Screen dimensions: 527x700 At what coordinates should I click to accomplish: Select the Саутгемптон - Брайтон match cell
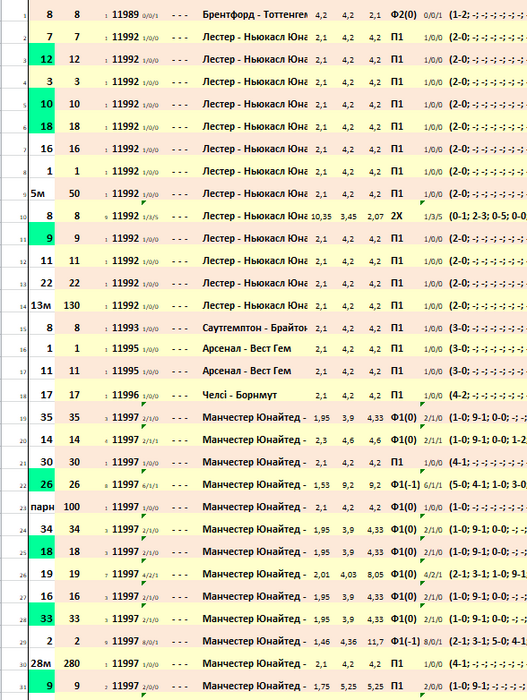[255, 328]
